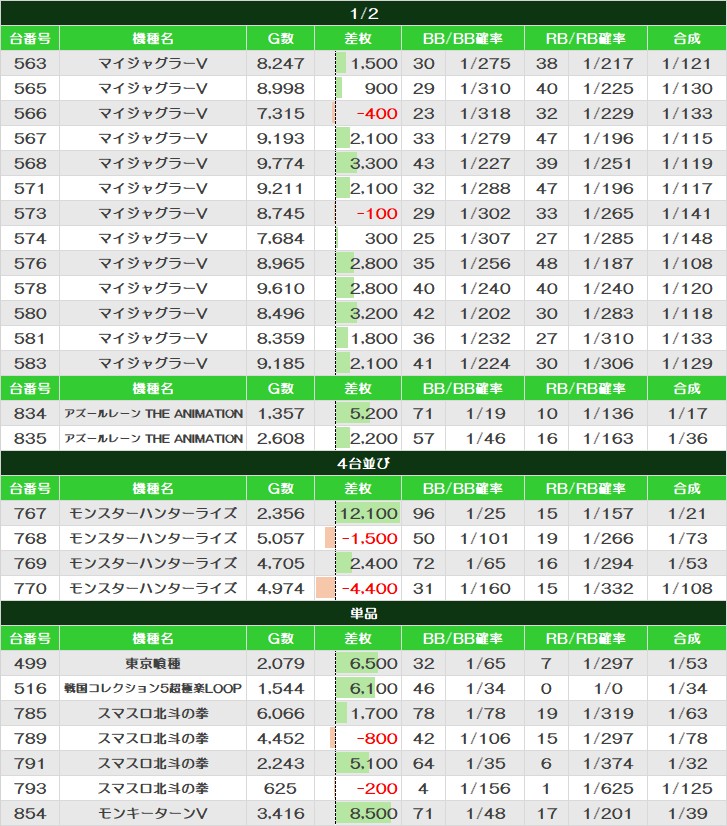The height and width of the screenshot is (826, 727).
Task: Click the -400 value in row 566
Action: pos(377,113)
